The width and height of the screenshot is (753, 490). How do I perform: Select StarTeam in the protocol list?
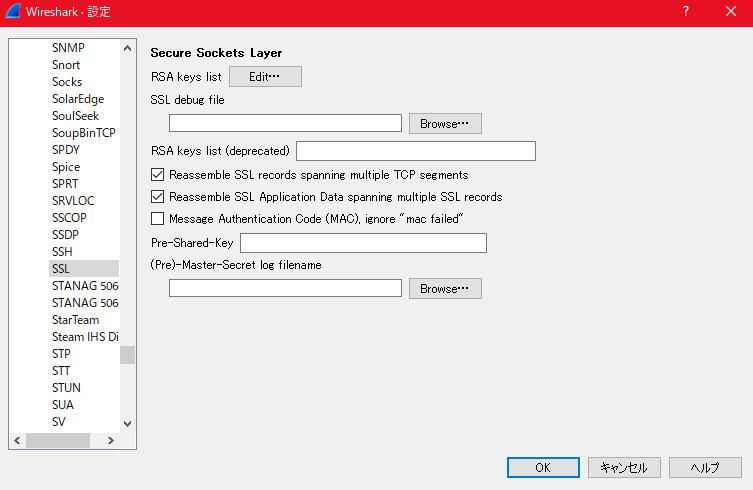tap(75, 320)
